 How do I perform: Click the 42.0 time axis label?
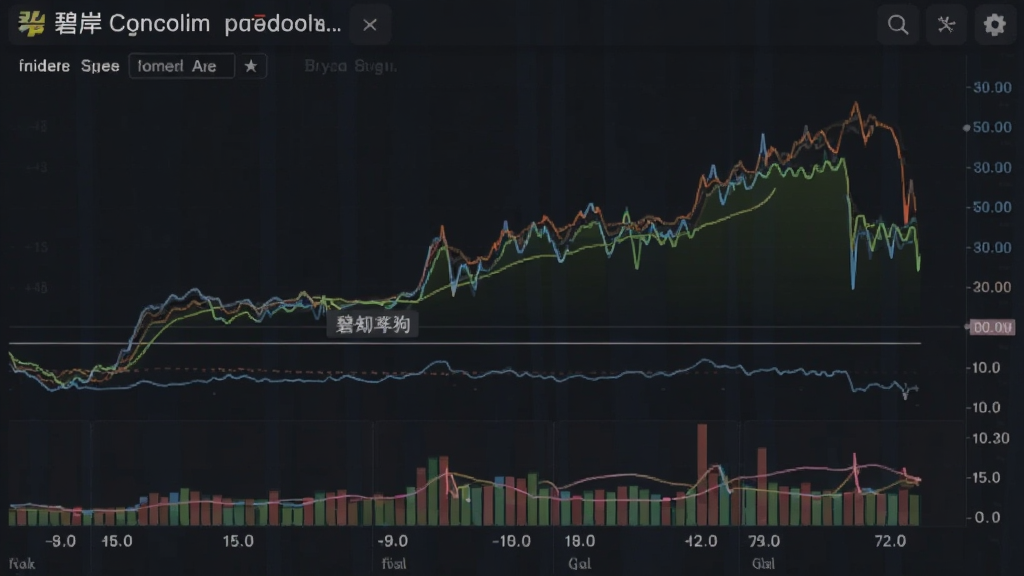pos(701,541)
